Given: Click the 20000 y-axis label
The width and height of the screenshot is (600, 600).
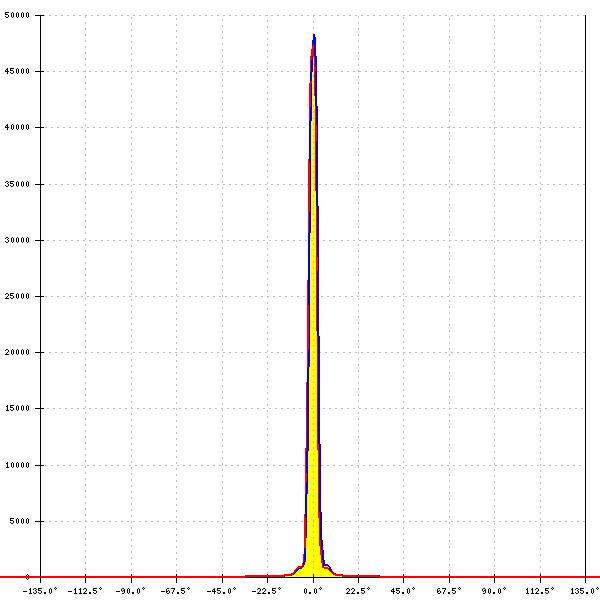Looking at the screenshot, I should click(x=17, y=352).
